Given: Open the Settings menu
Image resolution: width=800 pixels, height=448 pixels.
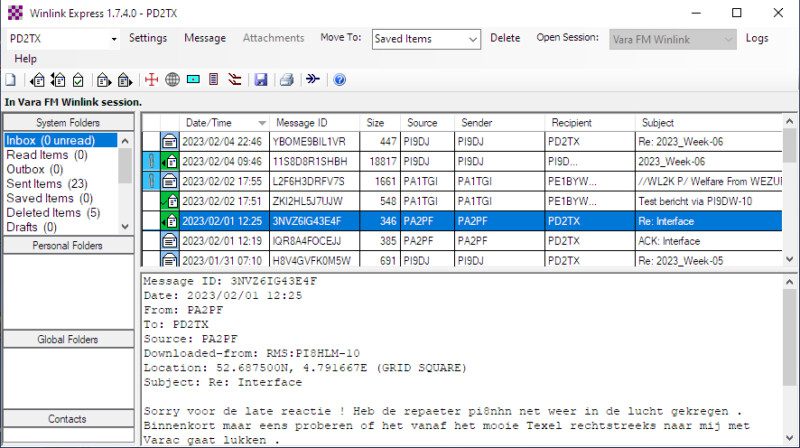Looking at the screenshot, I should (x=148, y=38).
